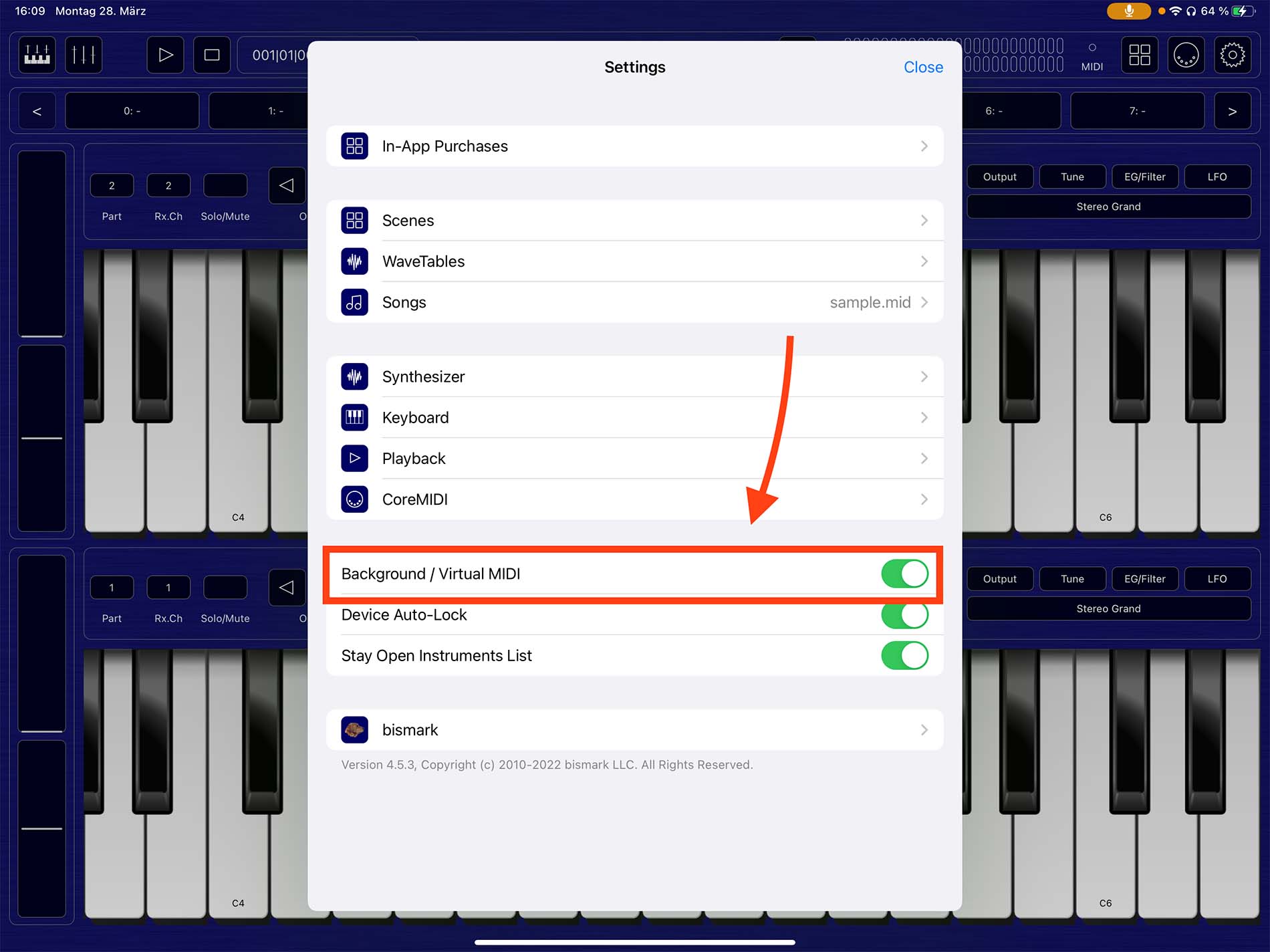The height and width of the screenshot is (952, 1270).
Task: Click the upper Stereo Grand instrument button
Action: tap(1108, 207)
